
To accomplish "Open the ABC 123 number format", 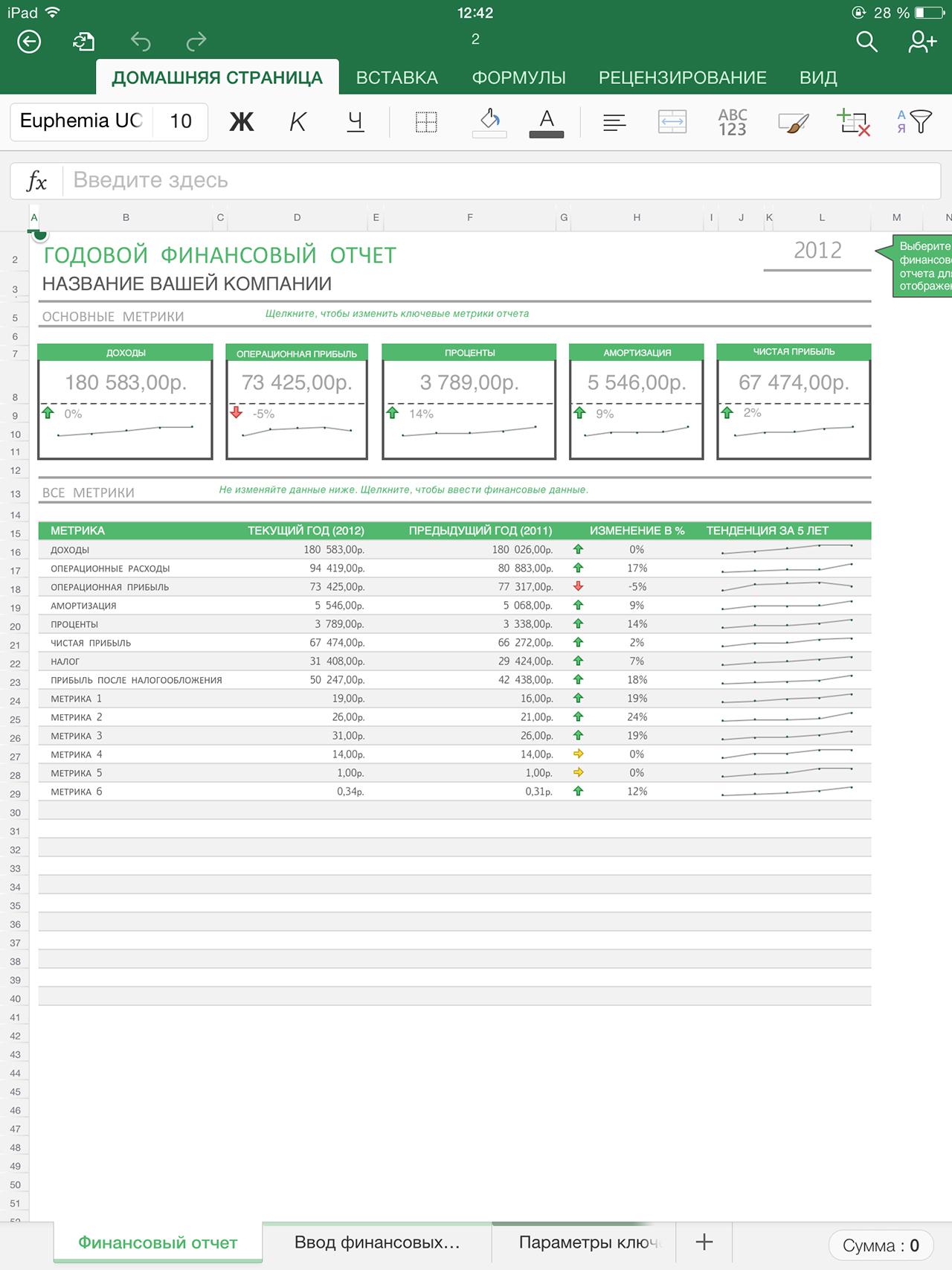I will click(733, 122).
